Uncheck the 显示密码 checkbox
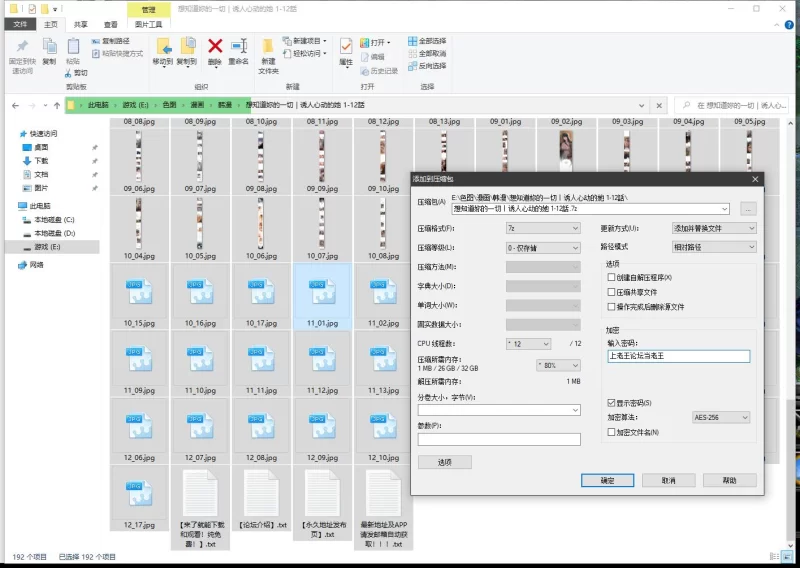The height and width of the screenshot is (568, 800). tap(611, 402)
